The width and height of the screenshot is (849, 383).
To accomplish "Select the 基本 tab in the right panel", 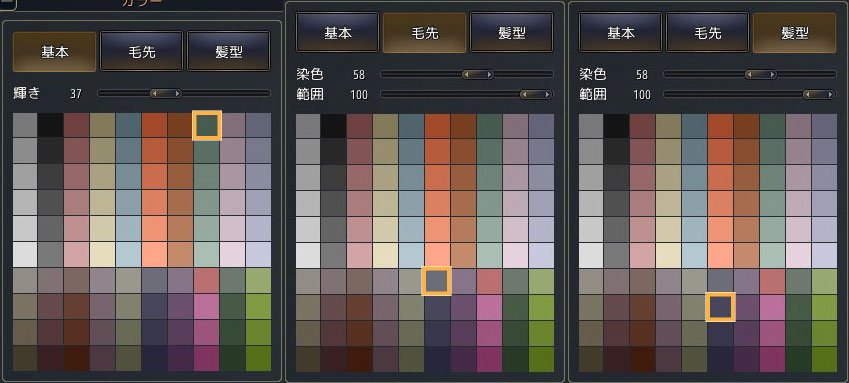I will (x=621, y=33).
